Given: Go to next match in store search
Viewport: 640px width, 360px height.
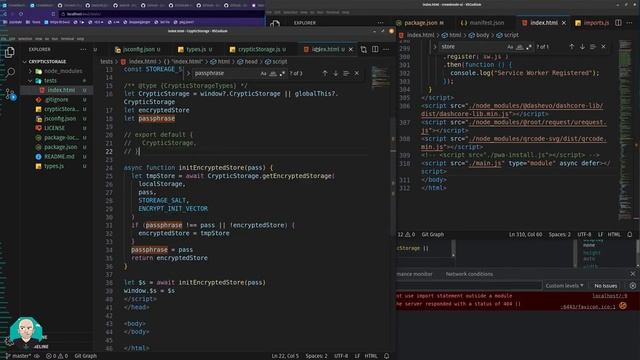Looking at the screenshot, I should click(x=582, y=47).
